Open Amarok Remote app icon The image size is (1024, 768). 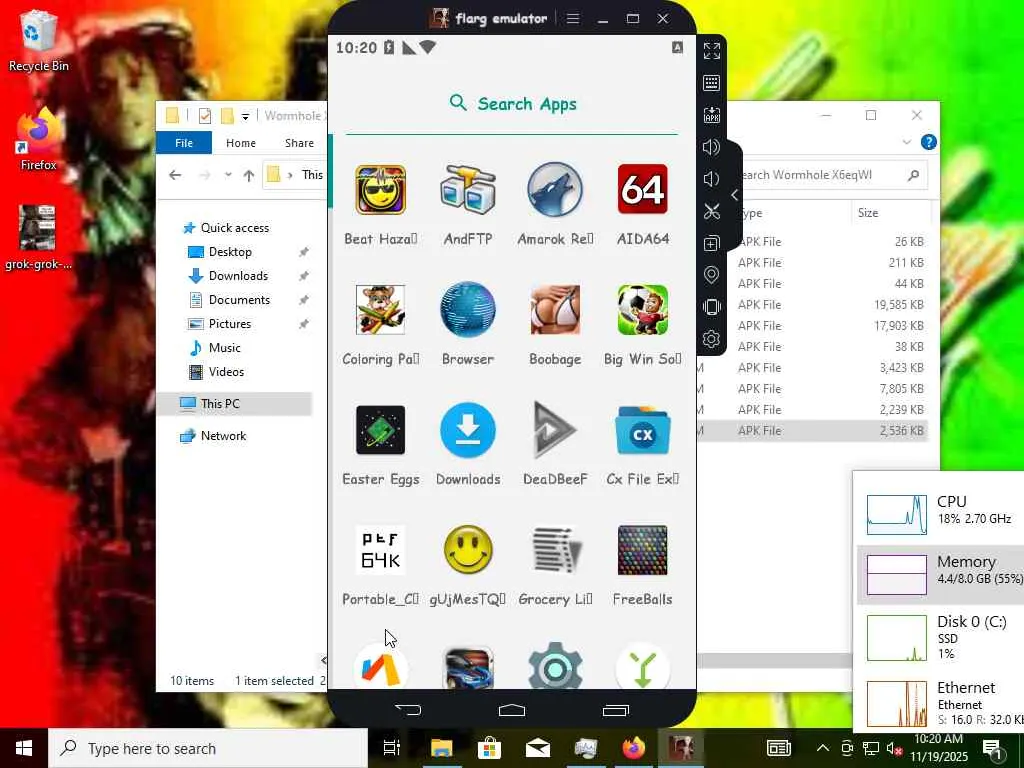pyautogui.click(x=555, y=190)
